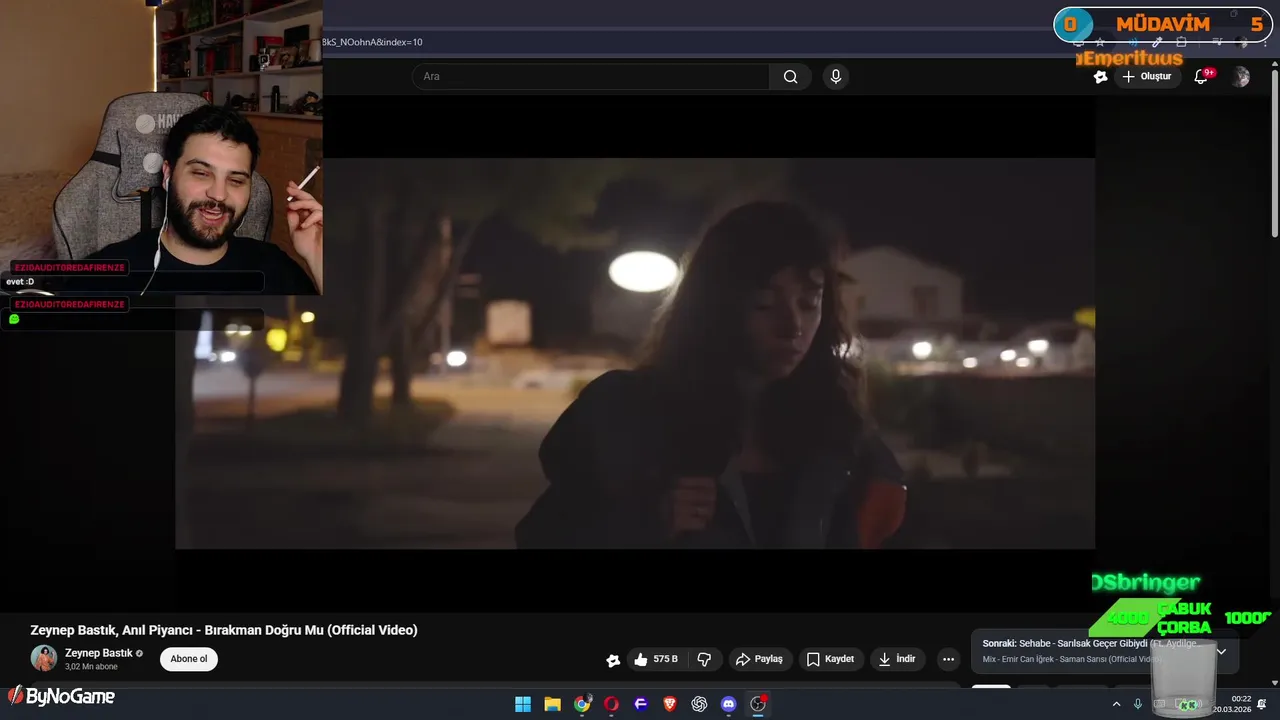Open ChatGPT from the taskbar
The height and width of the screenshot is (720, 1280).
(699, 704)
